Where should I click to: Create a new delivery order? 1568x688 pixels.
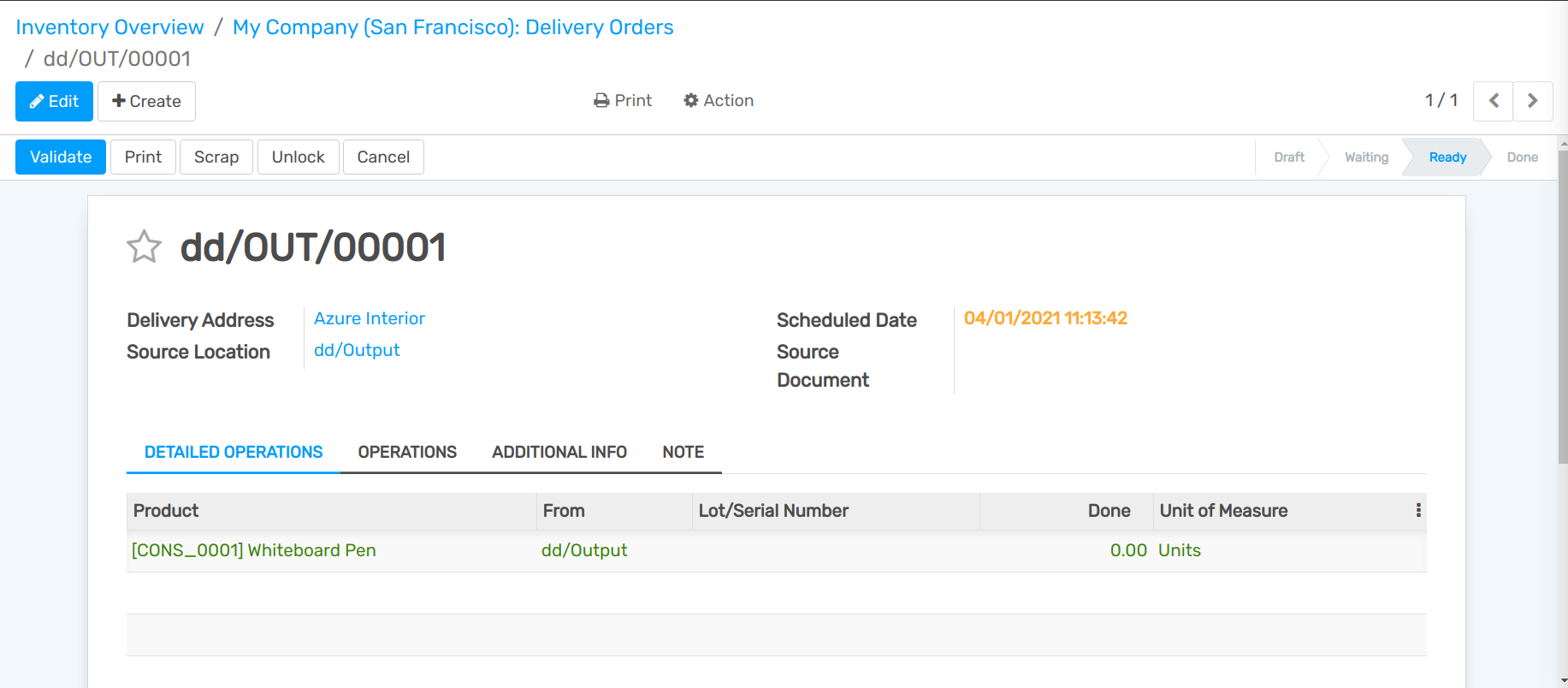point(146,101)
